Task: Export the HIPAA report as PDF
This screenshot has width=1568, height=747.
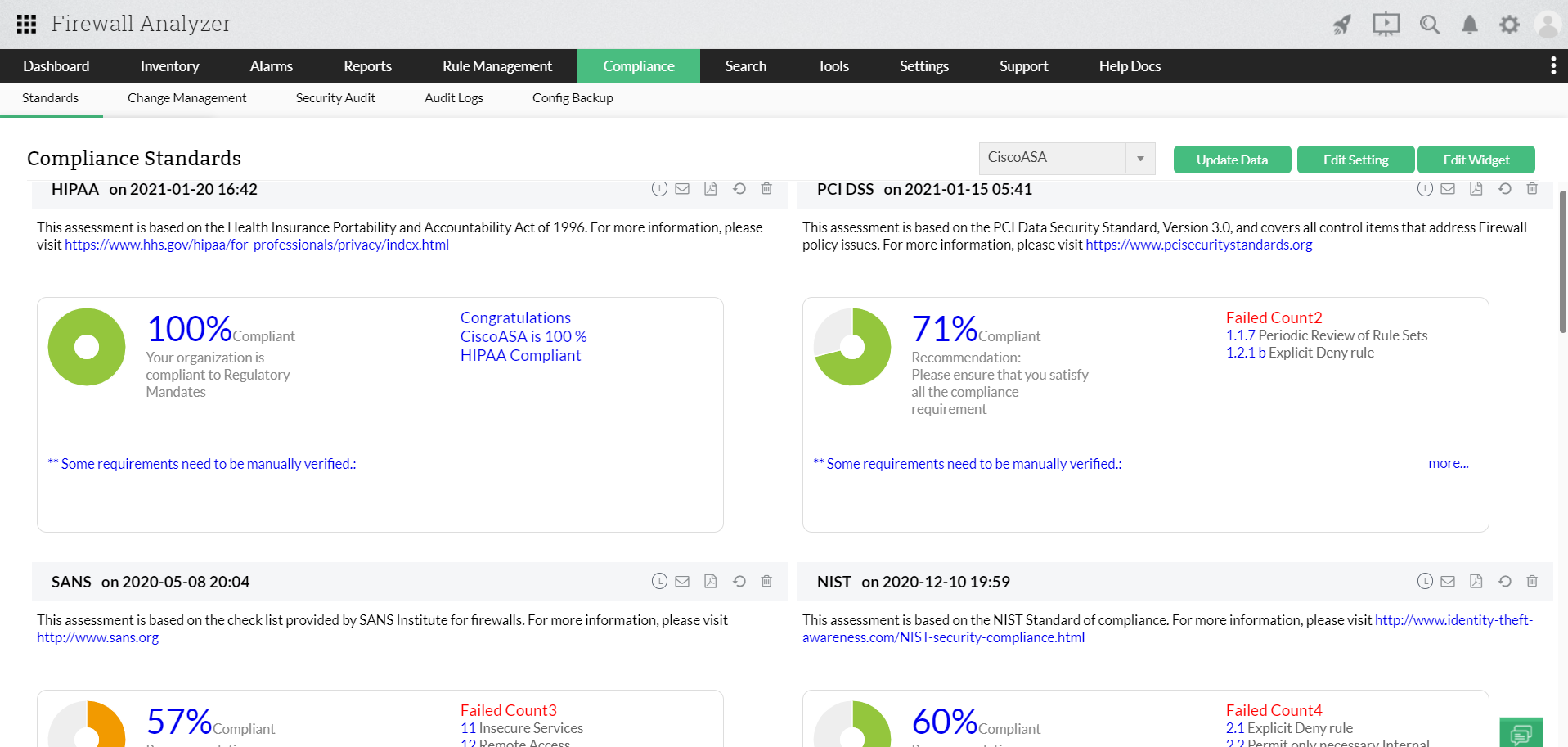Action: coord(710,189)
